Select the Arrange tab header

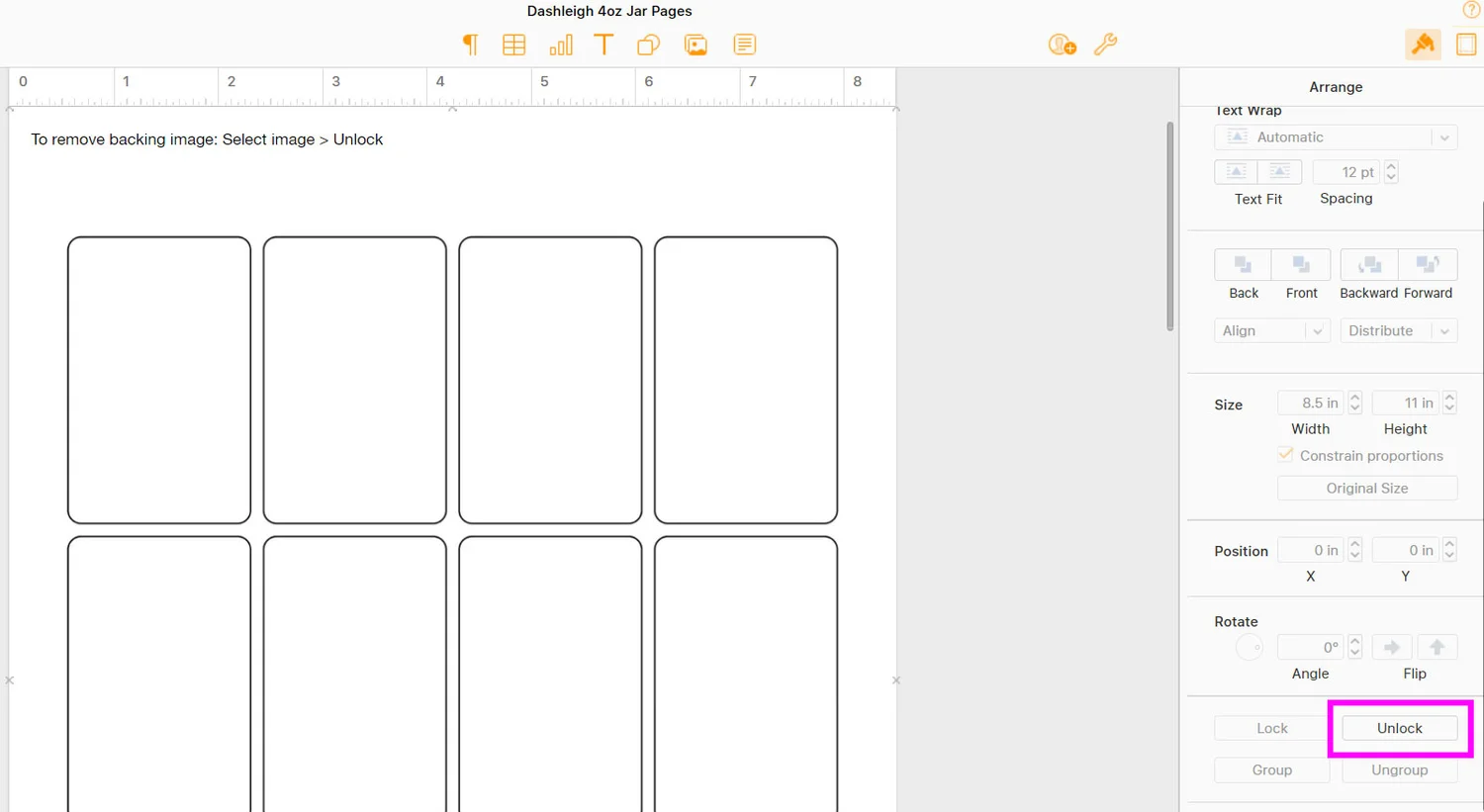(1336, 87)
